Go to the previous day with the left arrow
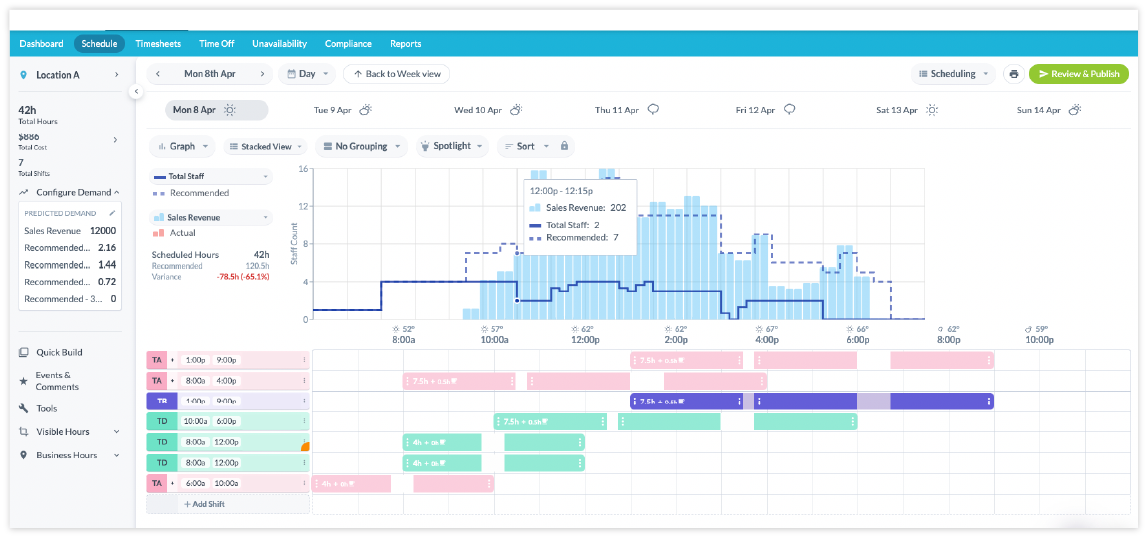Screen dimensions: 1147x538 click(x=160, y=74)
